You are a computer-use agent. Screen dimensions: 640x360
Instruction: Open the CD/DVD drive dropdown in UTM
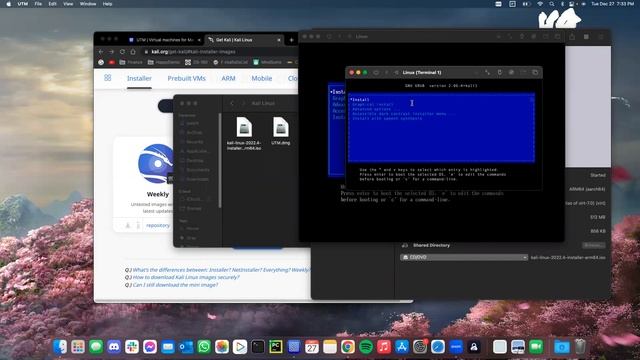464,257
